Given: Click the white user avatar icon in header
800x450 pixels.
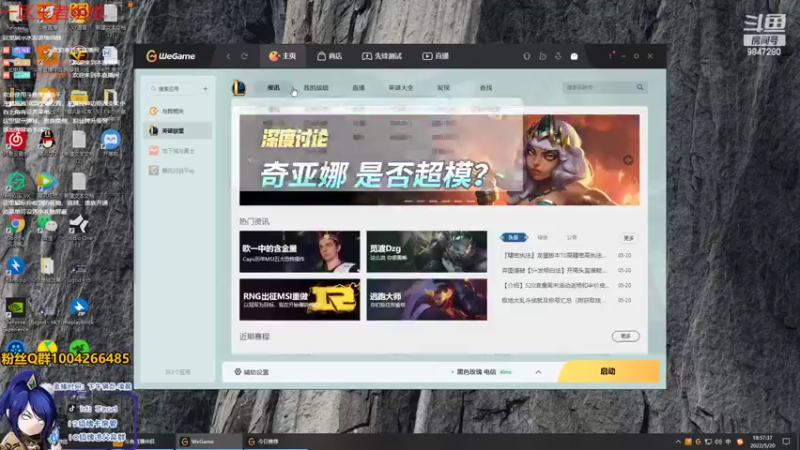Looking at the screenshot, I should click(x=574, y=57).
